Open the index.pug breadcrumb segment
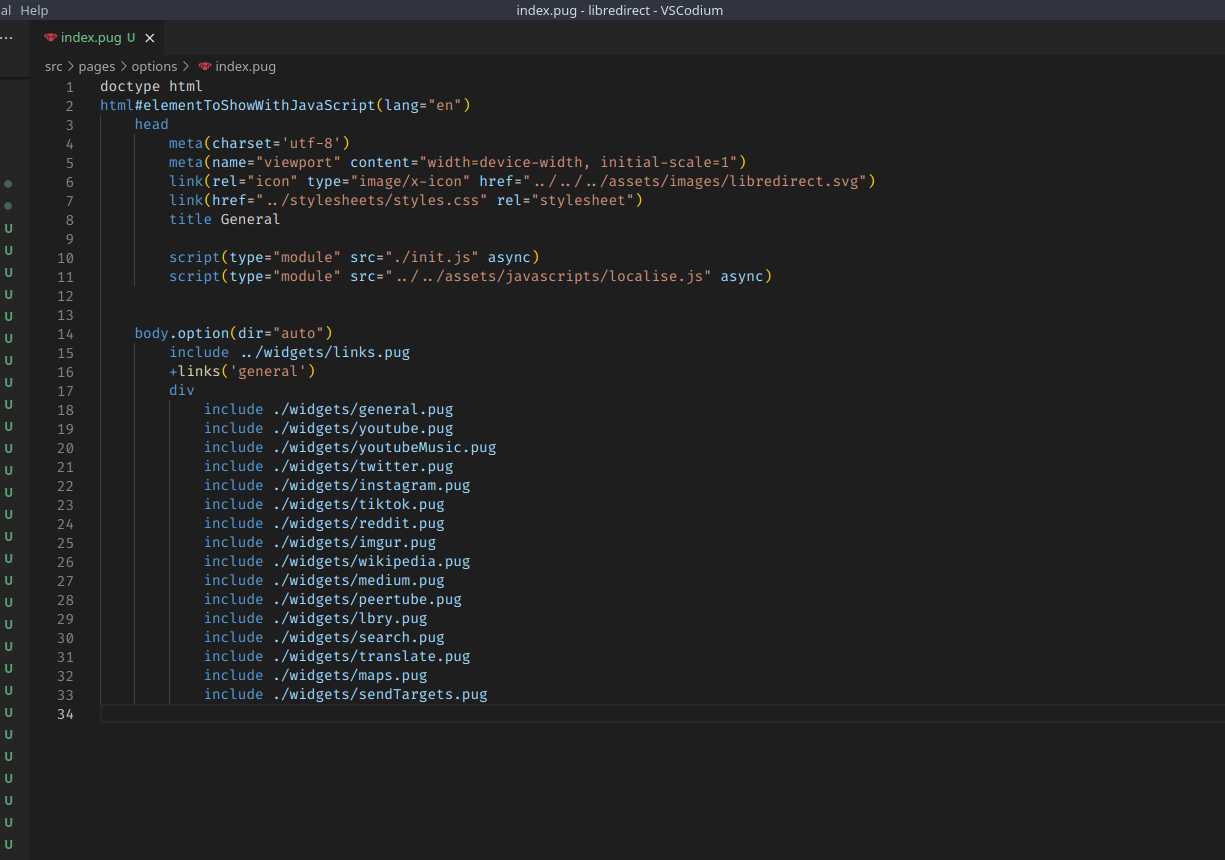 point(245,67)
